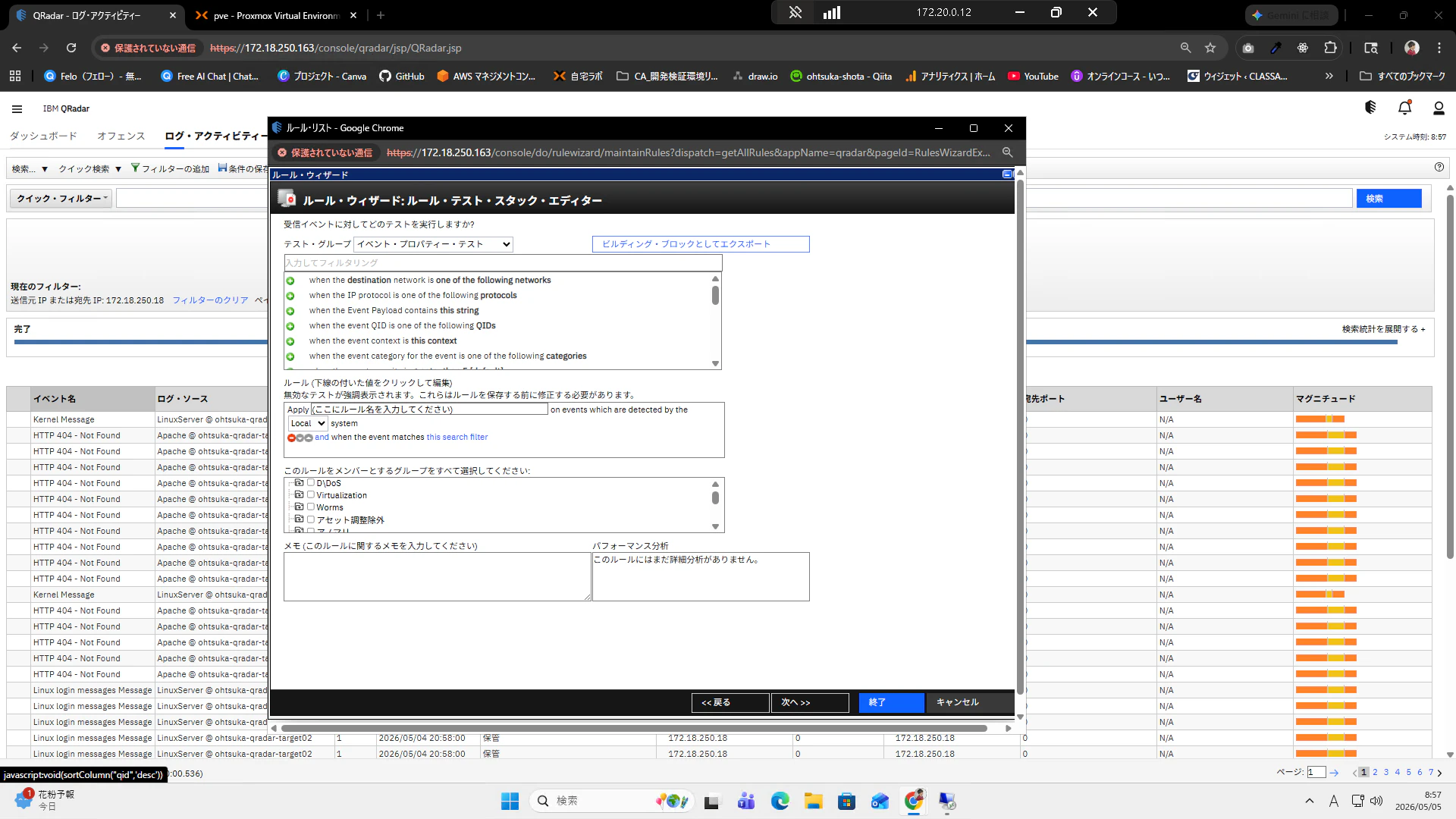Open the Local system dropdown
The width and height of the screenshot is (1456, 819).
[307, 423]
